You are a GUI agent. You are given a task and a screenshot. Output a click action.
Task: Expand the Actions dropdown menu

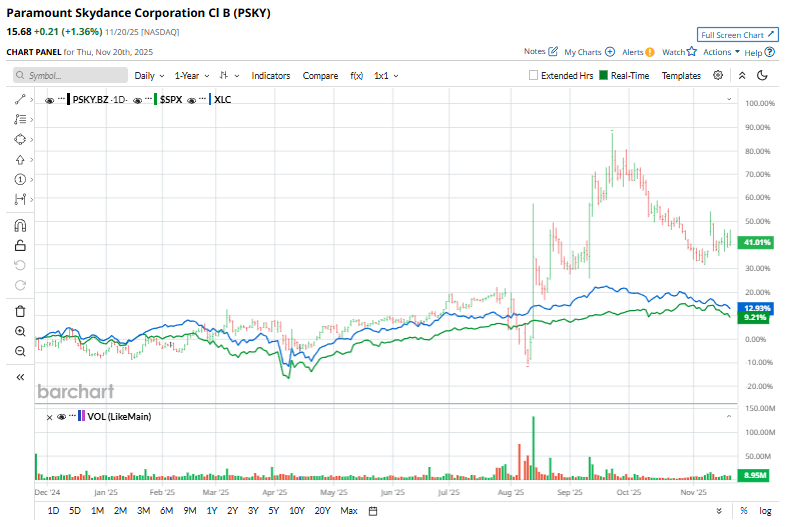click(721, 52)
